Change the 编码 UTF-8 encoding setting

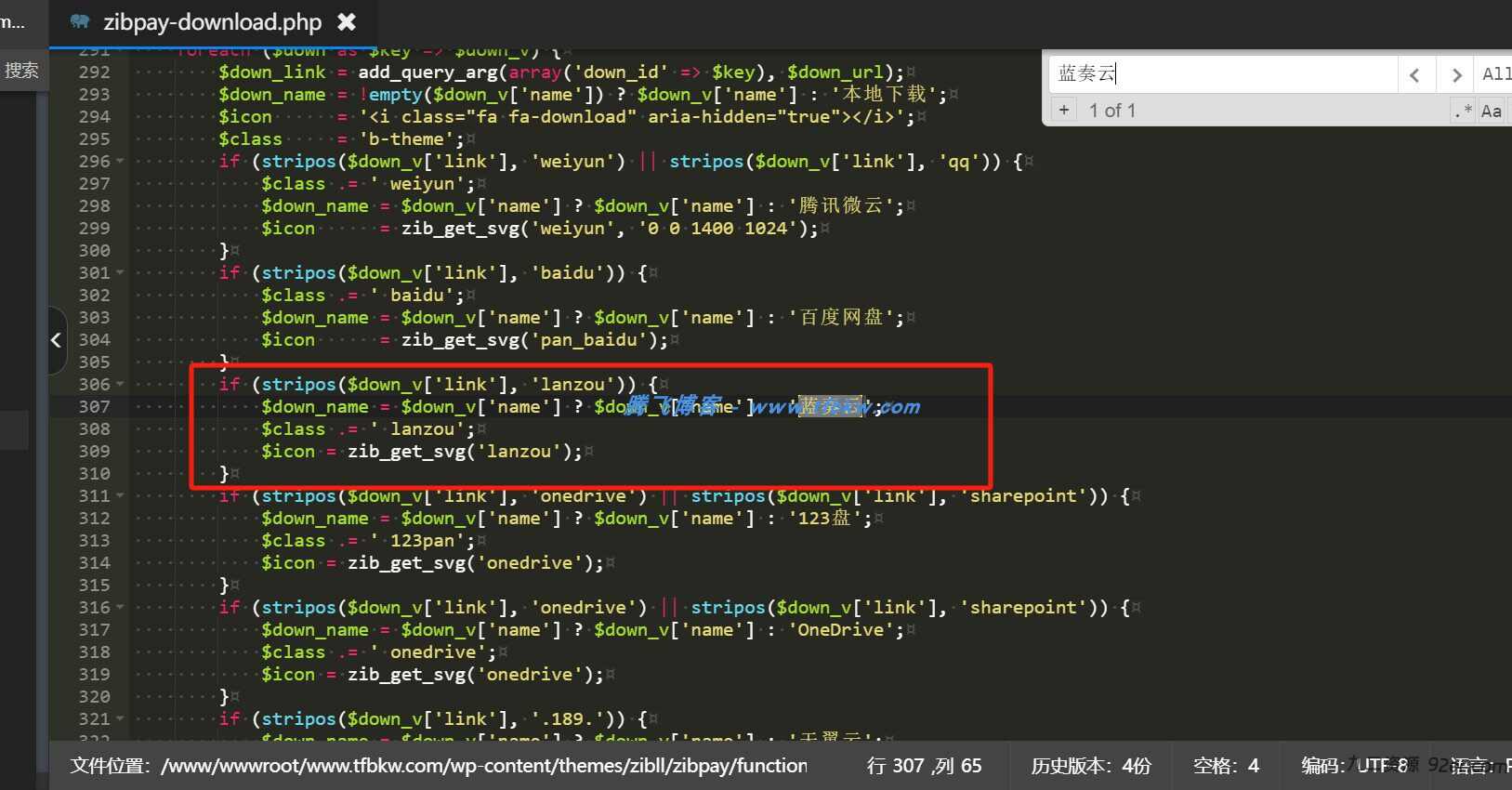(1354, 766)
